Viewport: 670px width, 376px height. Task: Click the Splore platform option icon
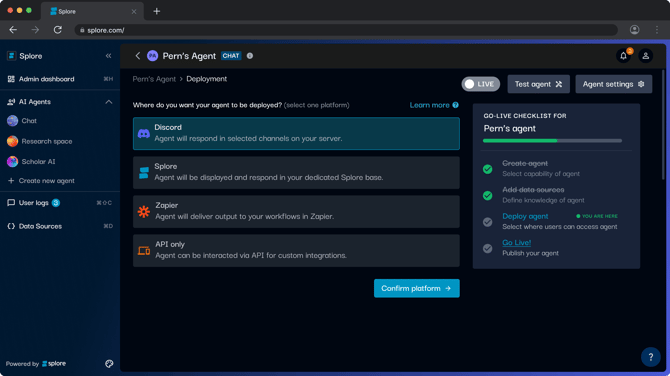(x=144, y=173)
